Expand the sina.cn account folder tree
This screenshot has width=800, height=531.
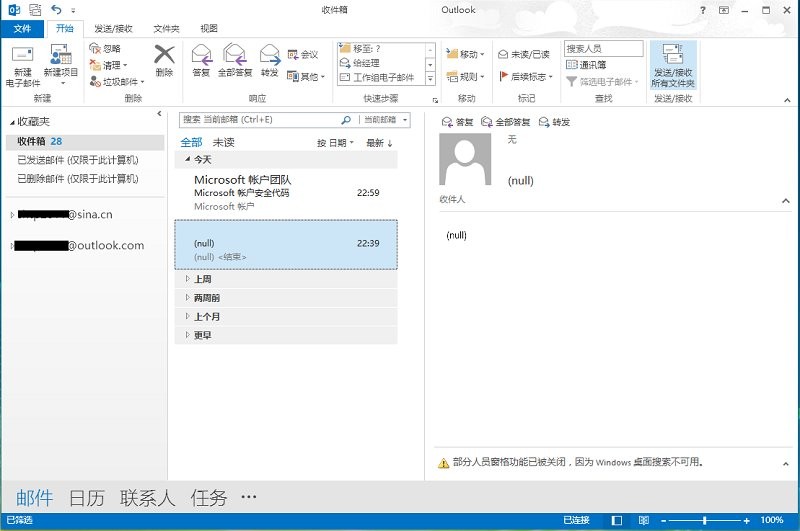pos(11,215)
